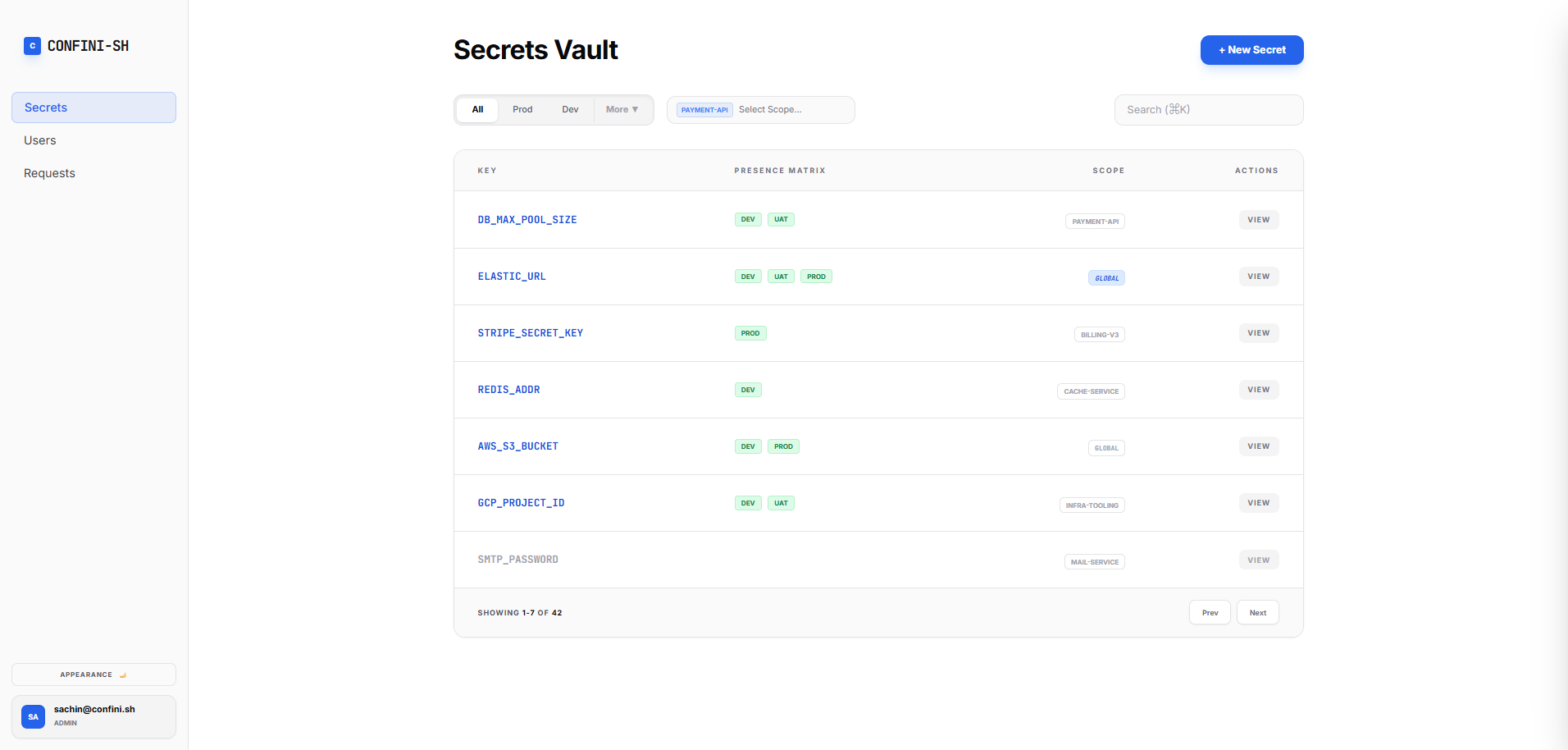This screenshot has height=750, width=1568.
Task: View the STRIPE_SECRET_KEY secret
Action: 1258,333
